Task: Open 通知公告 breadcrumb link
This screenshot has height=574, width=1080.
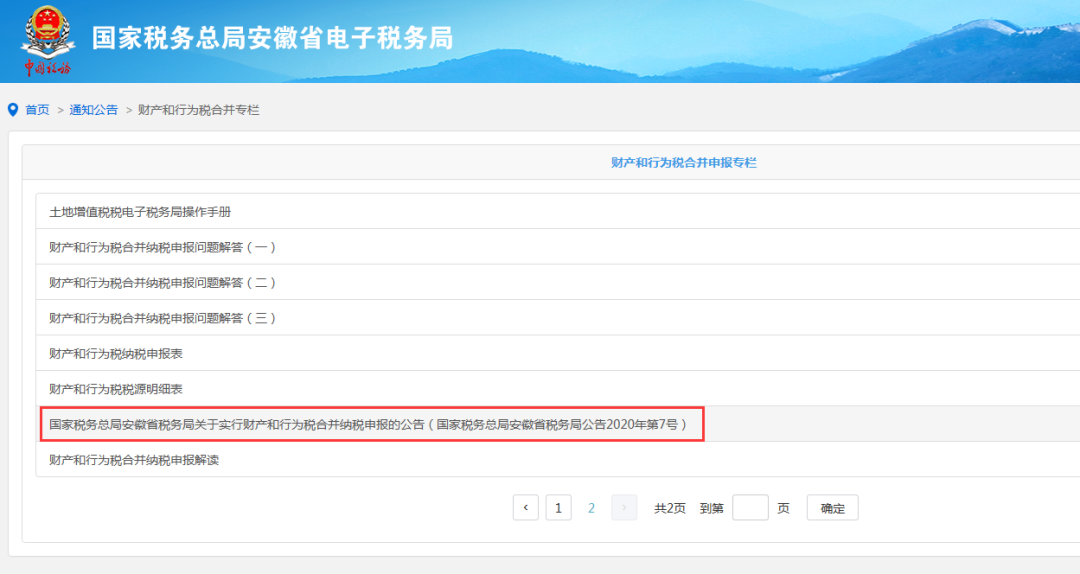Action: tap(94, 110)
